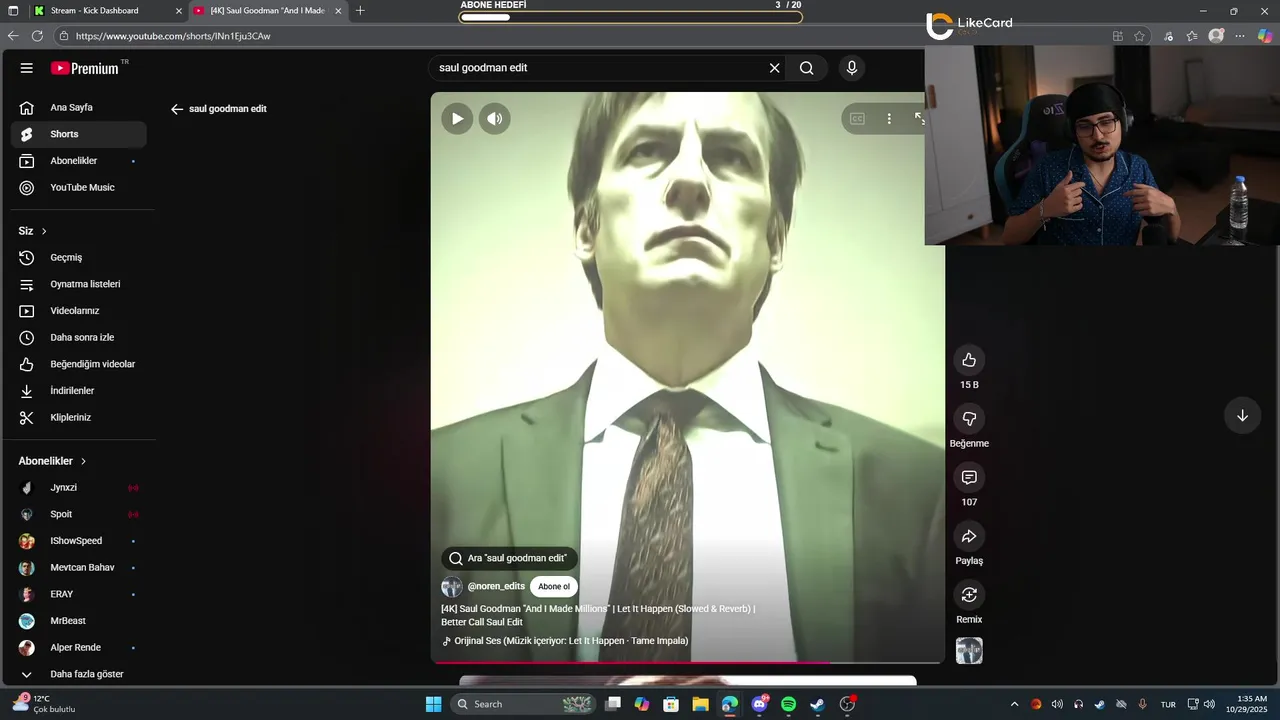This screenshot has height=720, width=1280.
Task: Select Shorts in the sidebar
Action: (x=78, y=134)
